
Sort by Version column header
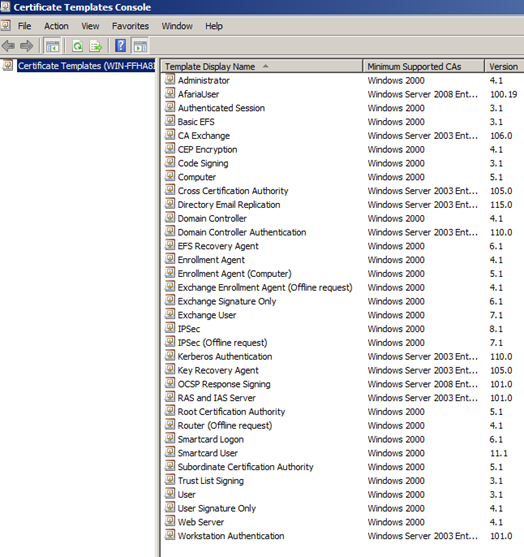(504, 66)
